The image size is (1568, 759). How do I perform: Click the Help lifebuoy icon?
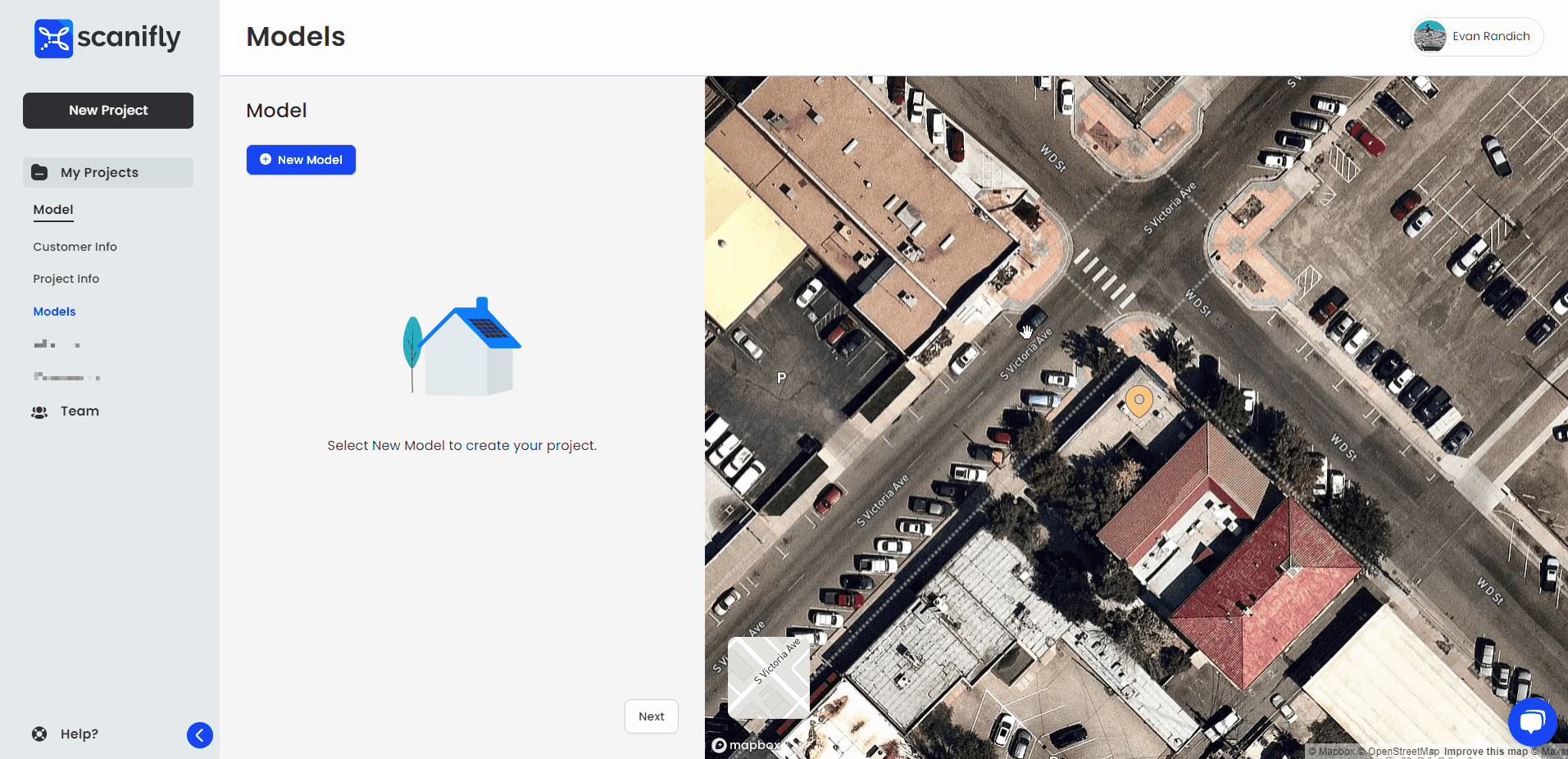[x=39, y=734]
